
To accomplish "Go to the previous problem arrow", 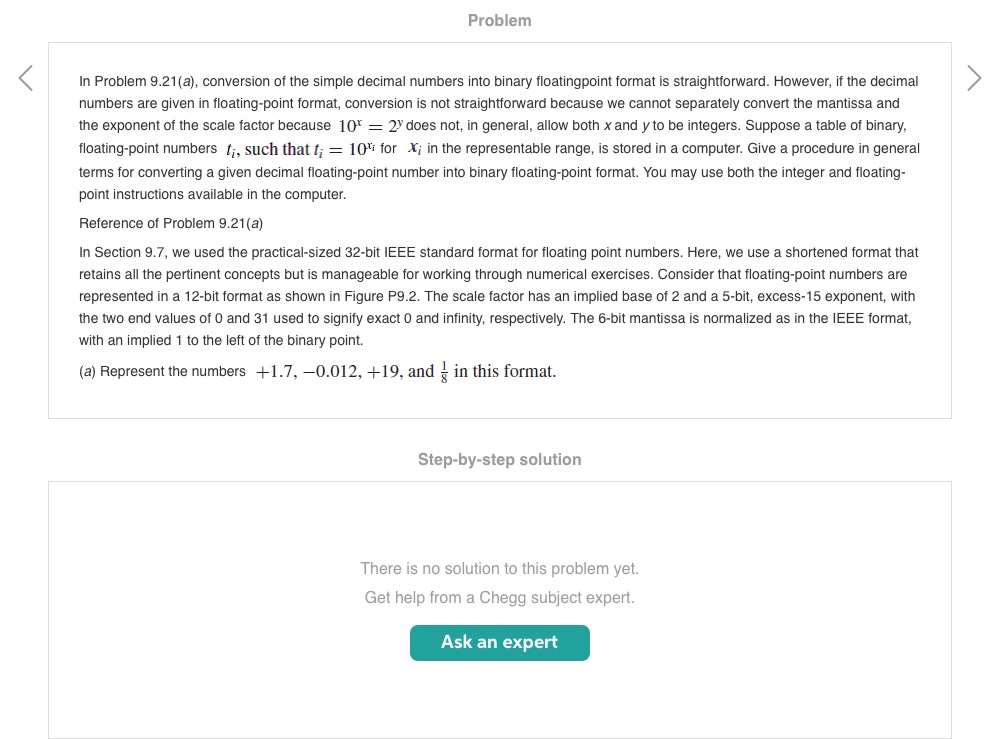I will (26, 78).
